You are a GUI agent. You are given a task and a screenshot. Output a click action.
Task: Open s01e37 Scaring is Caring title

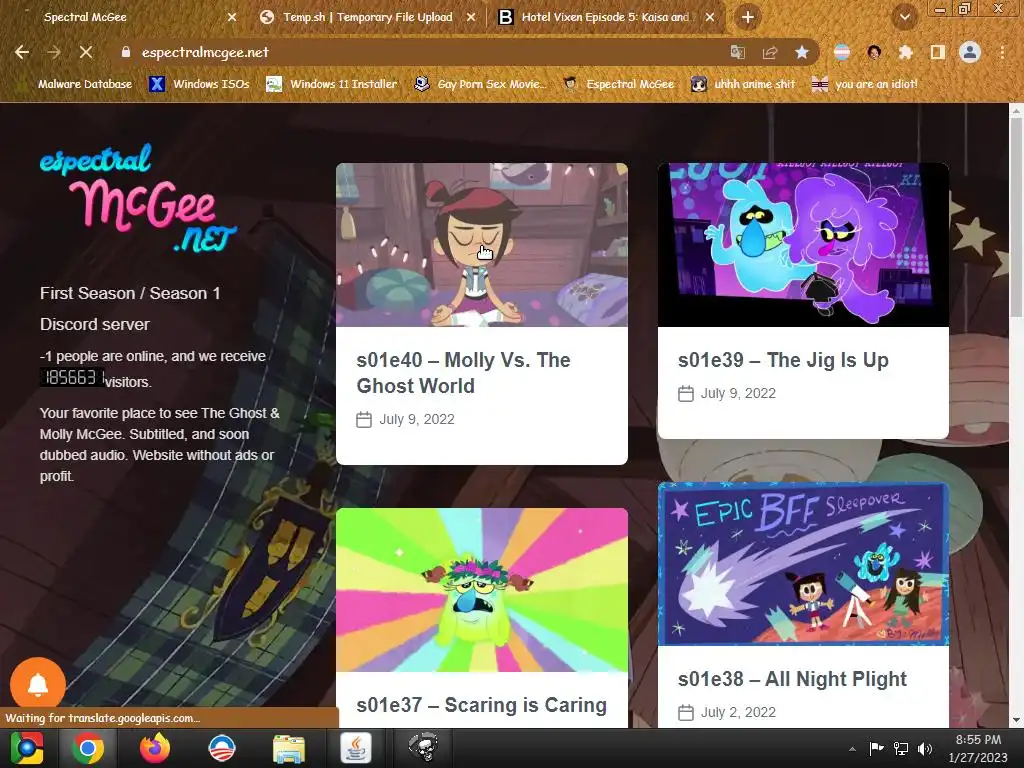click(481, 705)
